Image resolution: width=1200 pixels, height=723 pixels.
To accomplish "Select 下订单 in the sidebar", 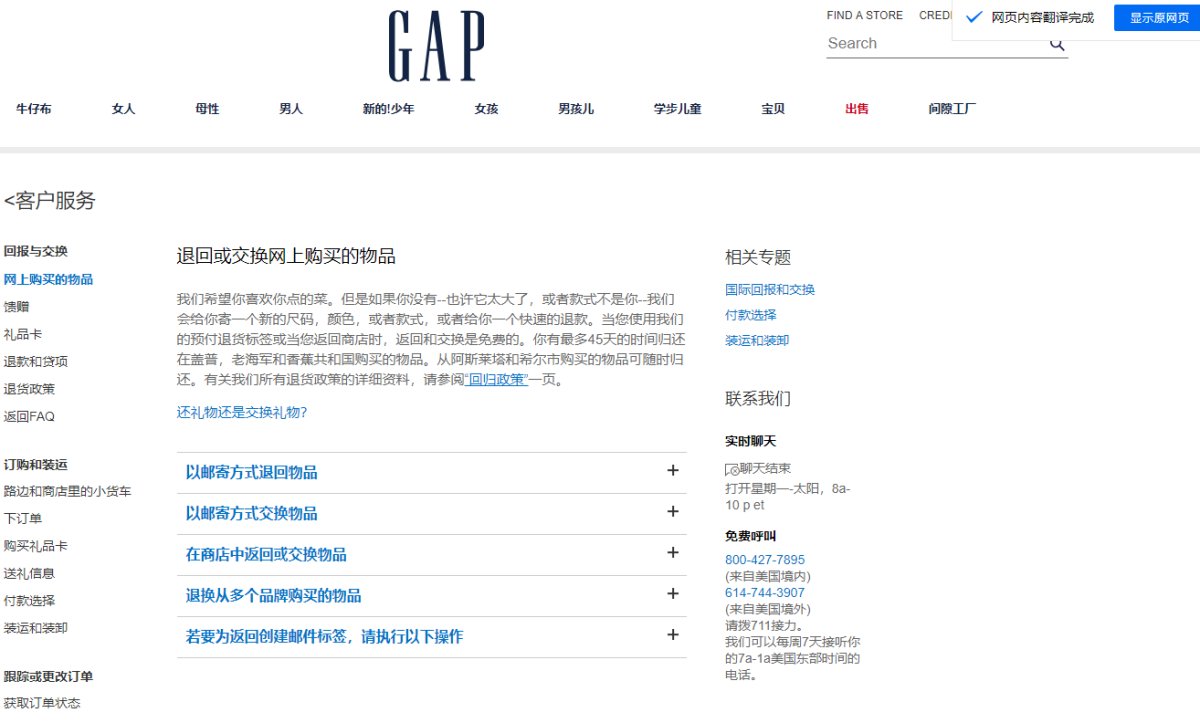I will coord(22,518).
